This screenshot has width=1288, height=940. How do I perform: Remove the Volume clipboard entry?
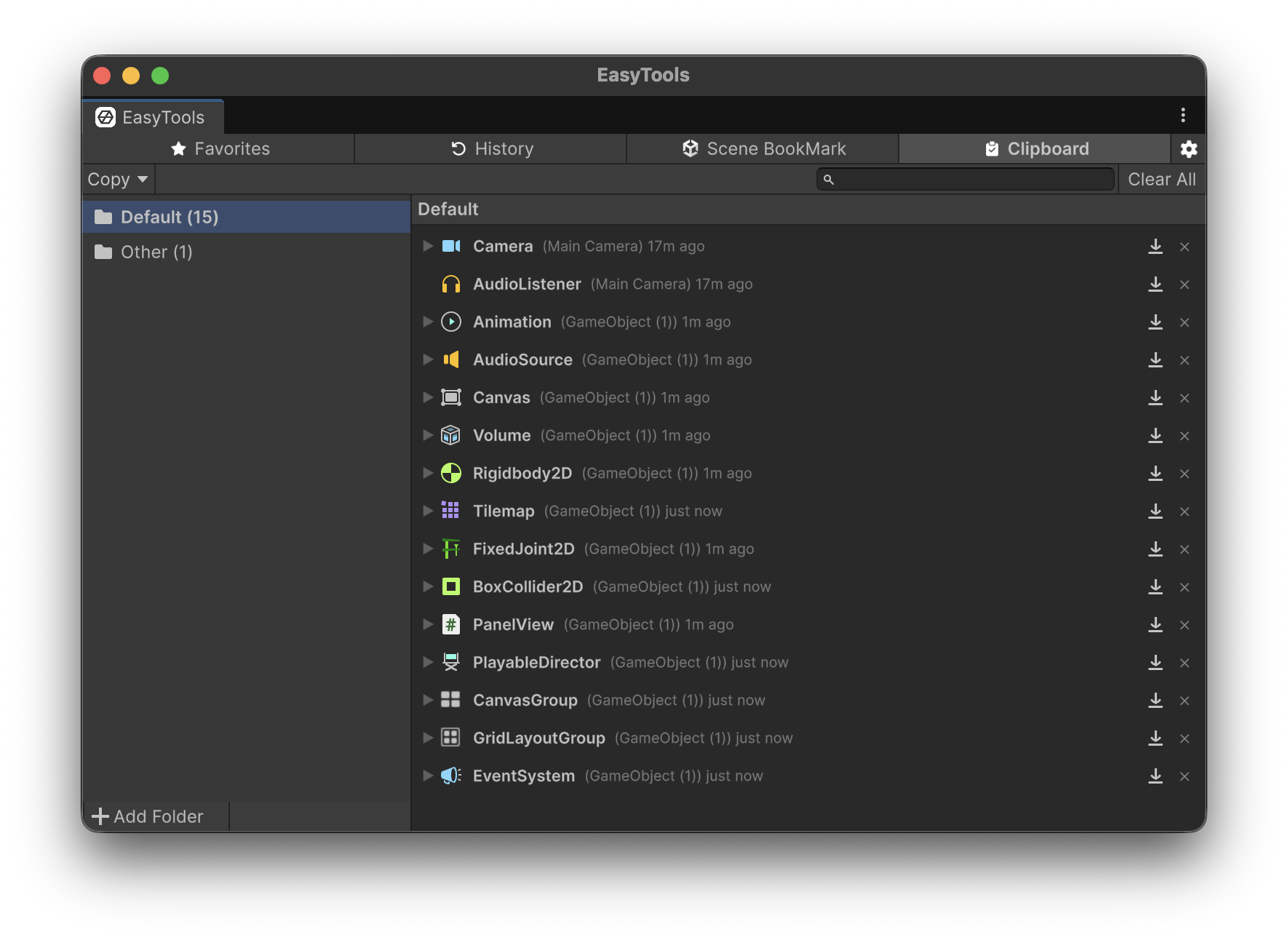(1185, 436)
